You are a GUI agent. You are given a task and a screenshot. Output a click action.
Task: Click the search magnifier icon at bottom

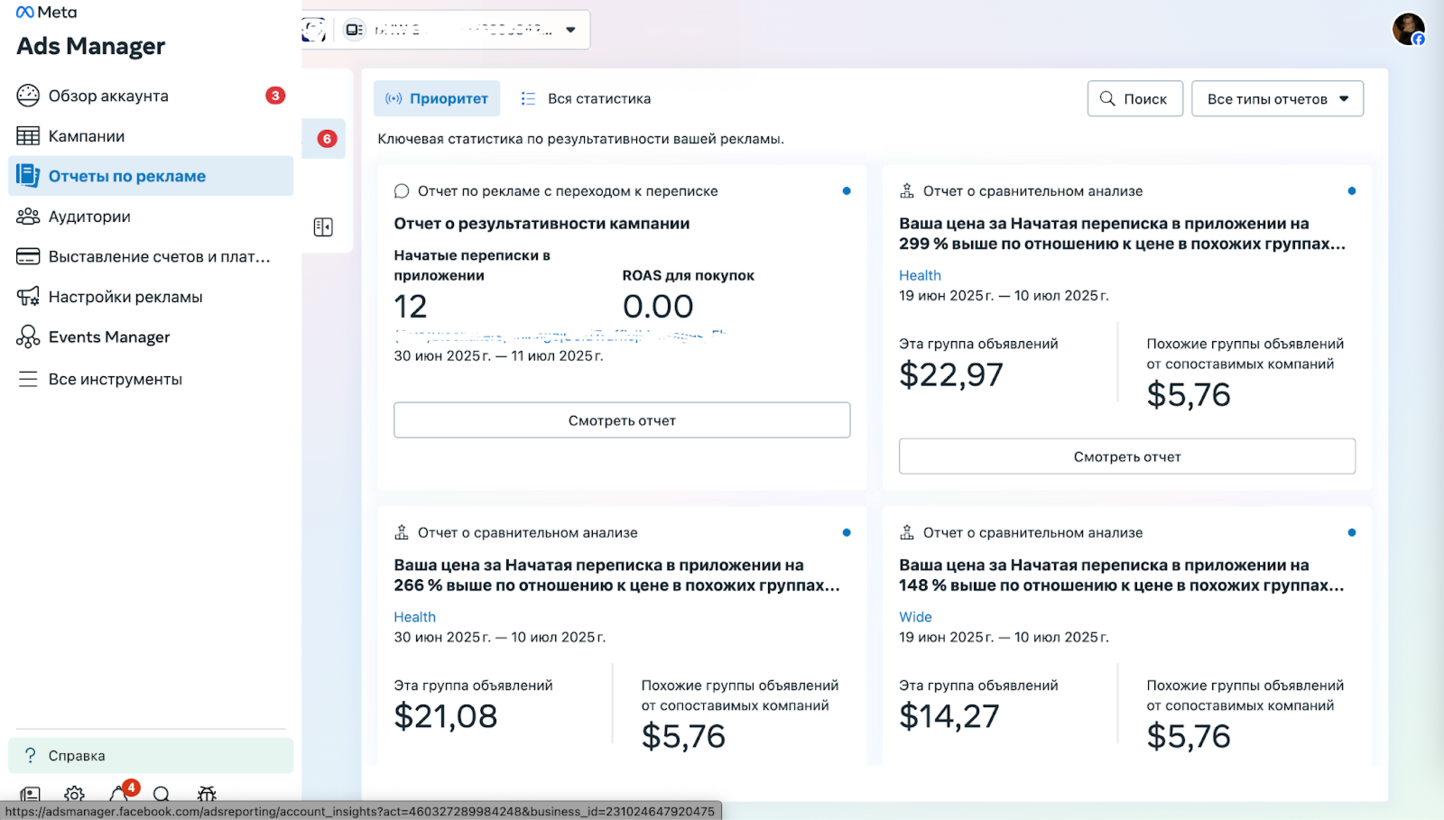pos(162,796)
